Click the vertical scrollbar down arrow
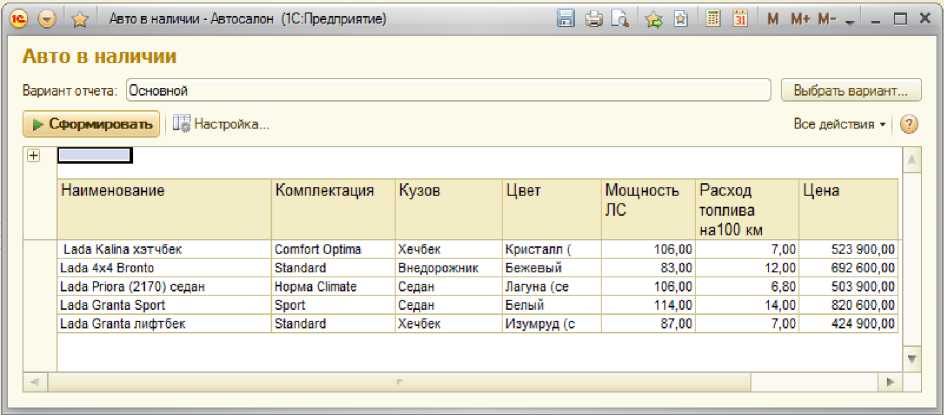Viewport: 944px width, 415px height. [912, 359]
